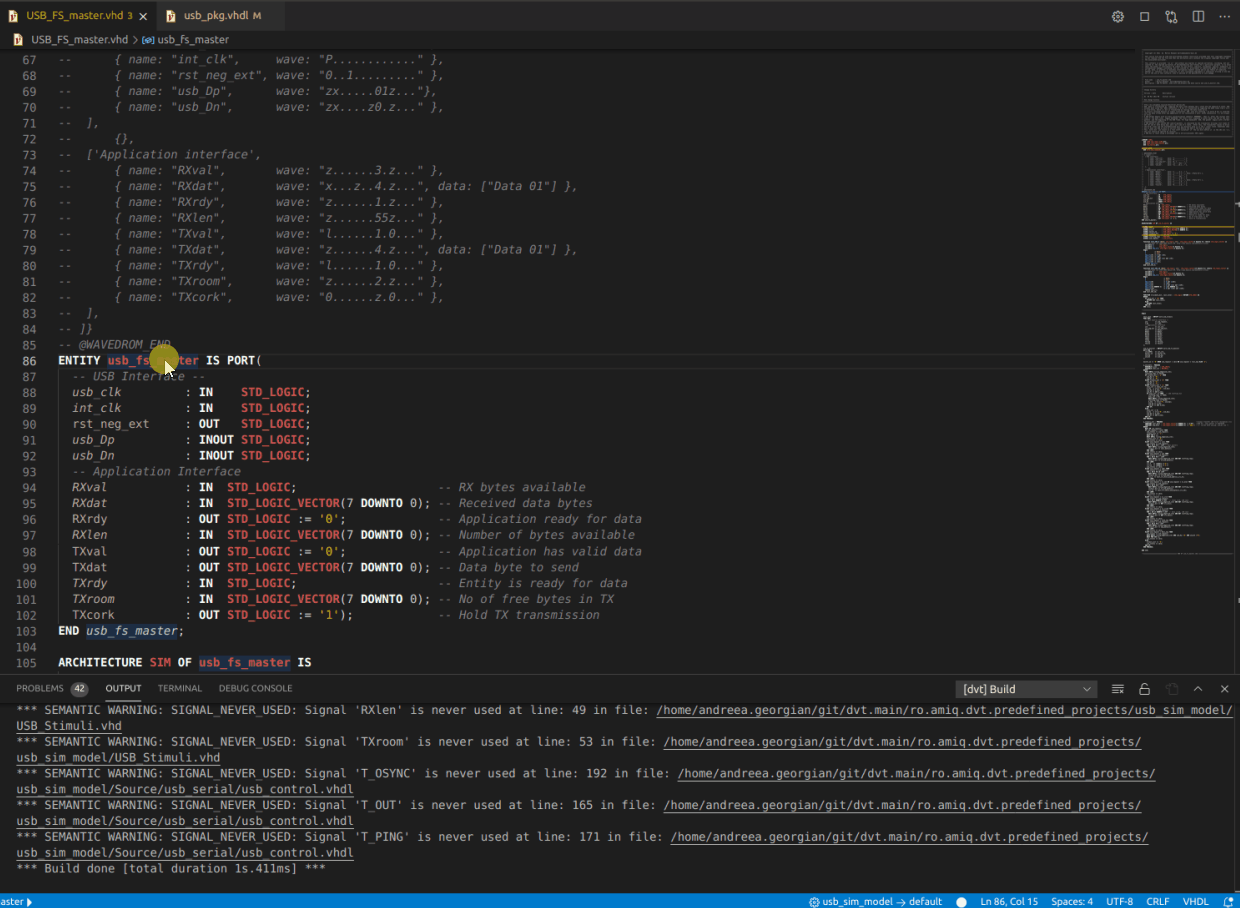Select the TERMINAL panel tab
Viewport: 1240px width, 908px height.
click(x=180, y=688)
